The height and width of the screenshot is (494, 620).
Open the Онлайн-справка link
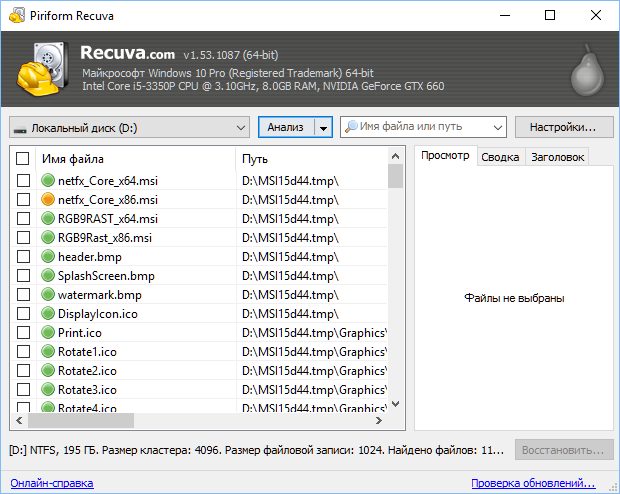click(52, 483)
